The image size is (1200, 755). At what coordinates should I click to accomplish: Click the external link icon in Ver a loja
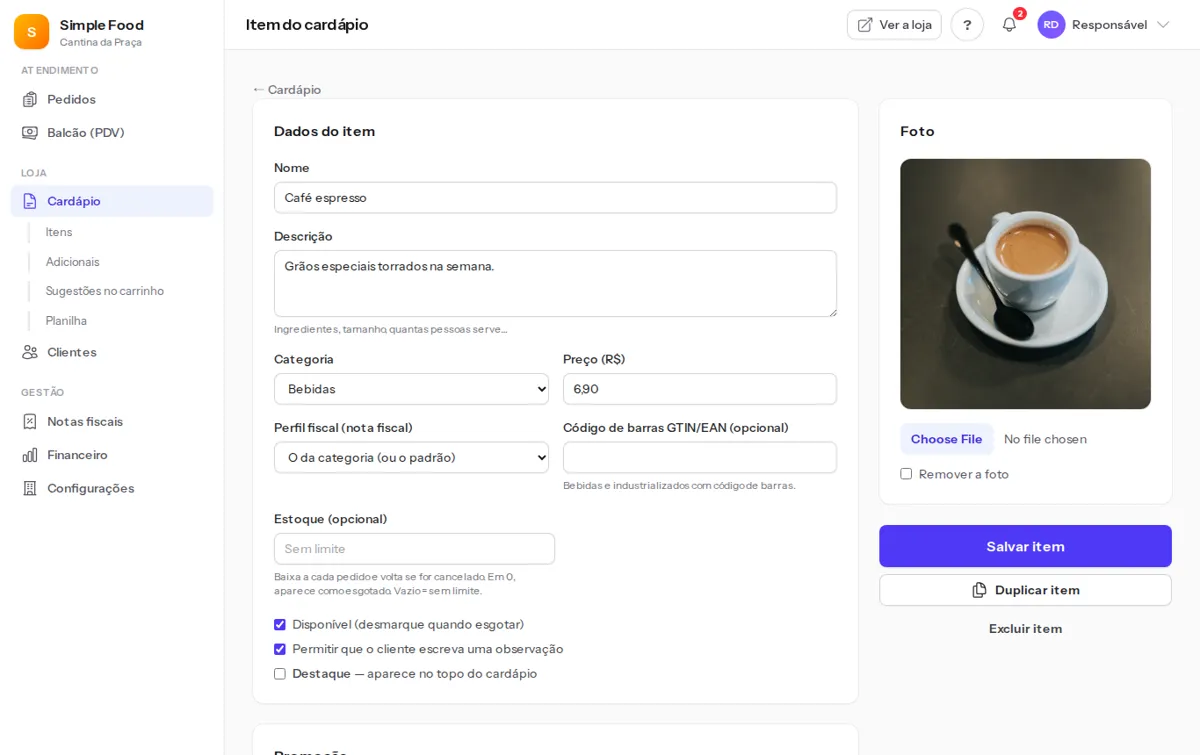[865, 25]
